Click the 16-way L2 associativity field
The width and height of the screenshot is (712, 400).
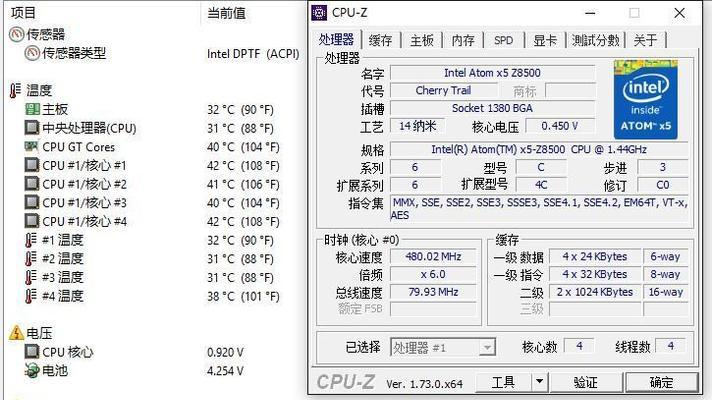[x=666, y=292]
